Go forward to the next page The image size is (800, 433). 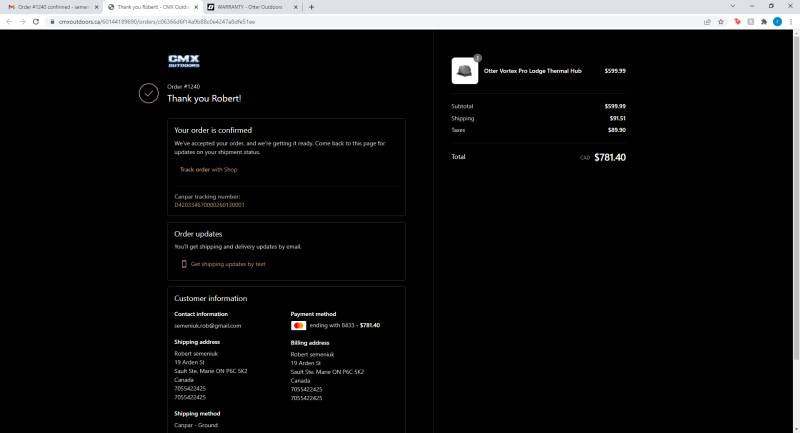pyautogui.click(x=22, y=22)
